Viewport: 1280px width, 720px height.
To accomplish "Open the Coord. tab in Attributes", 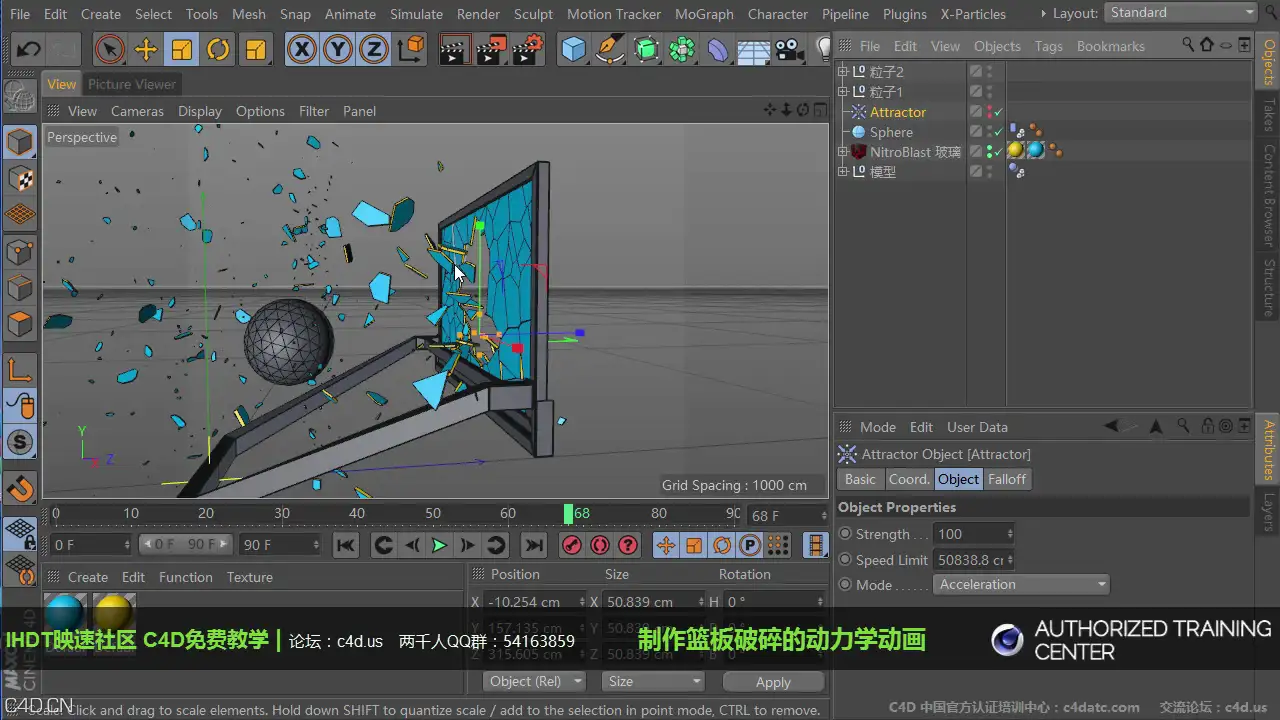I will (909, 479).
